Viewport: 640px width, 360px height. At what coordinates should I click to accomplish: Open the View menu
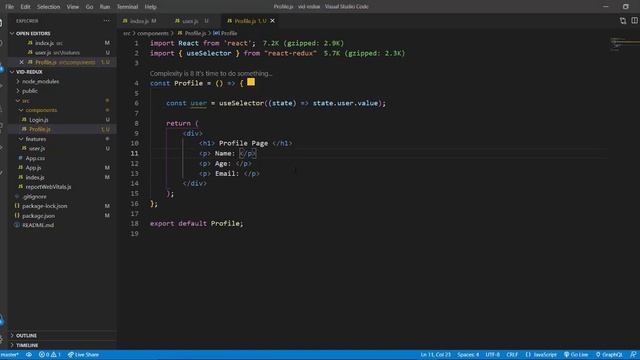(x=73, y=7)
